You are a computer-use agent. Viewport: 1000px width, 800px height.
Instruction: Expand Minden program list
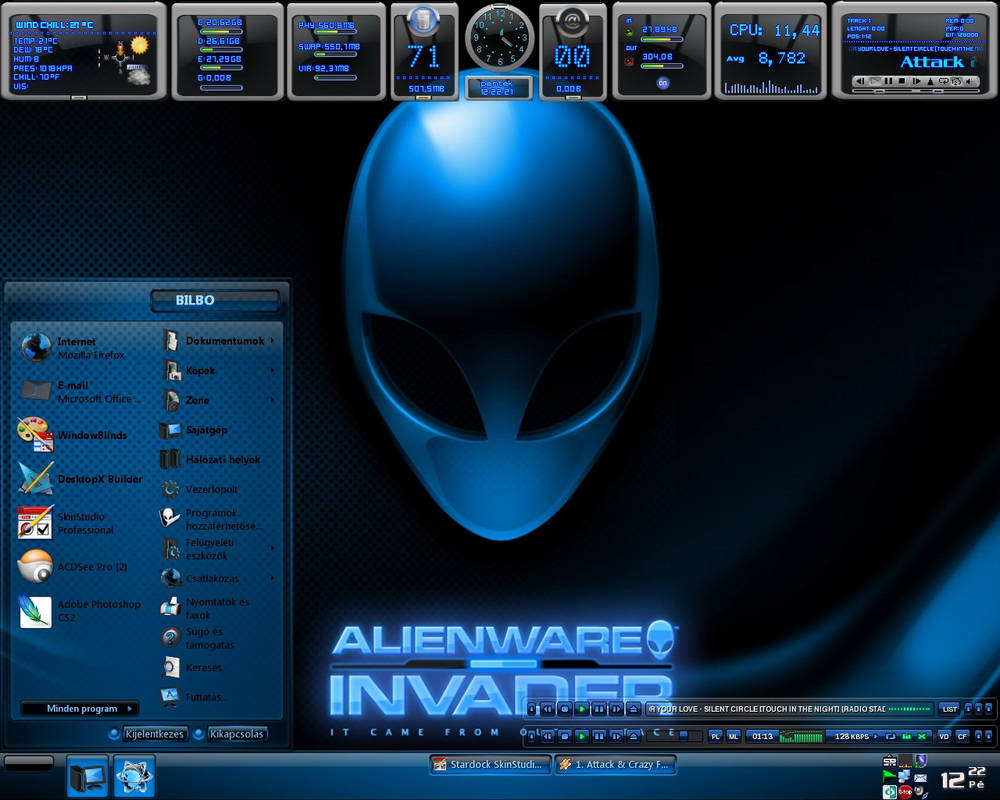click(81, 708)
